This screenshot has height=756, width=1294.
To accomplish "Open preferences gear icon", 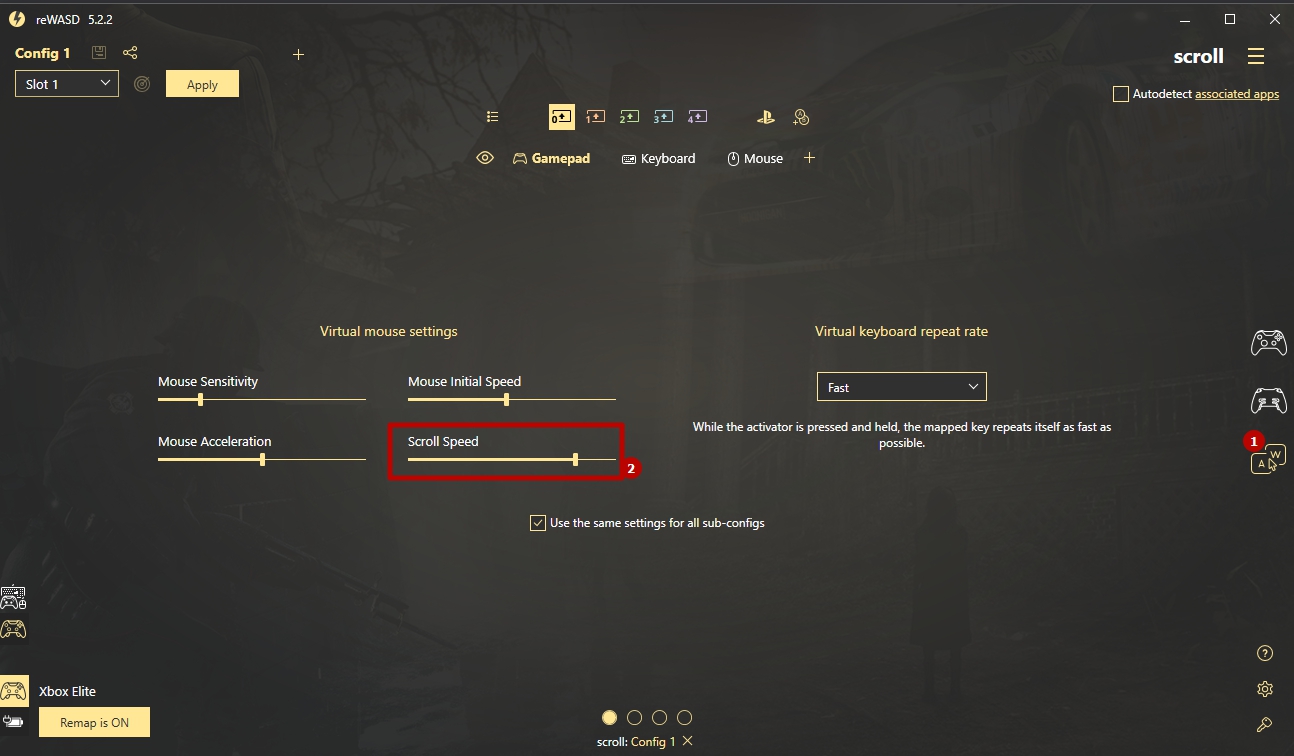I will [x=1265, y=689].
